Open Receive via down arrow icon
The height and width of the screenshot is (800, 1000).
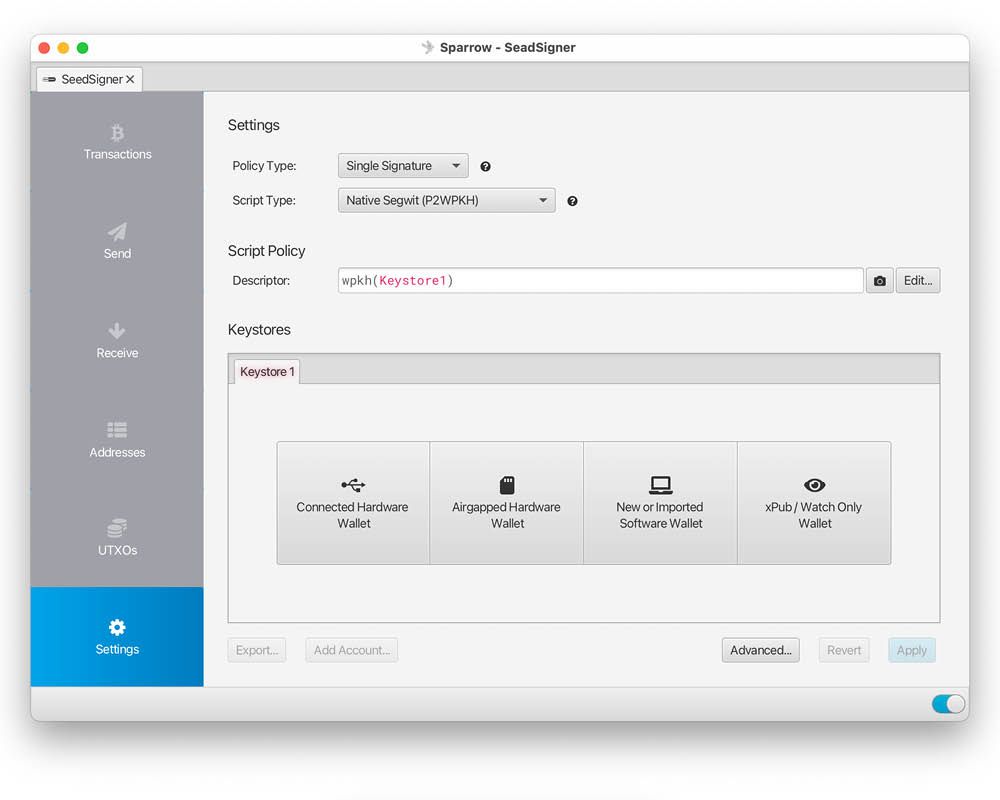coord(117,331)
